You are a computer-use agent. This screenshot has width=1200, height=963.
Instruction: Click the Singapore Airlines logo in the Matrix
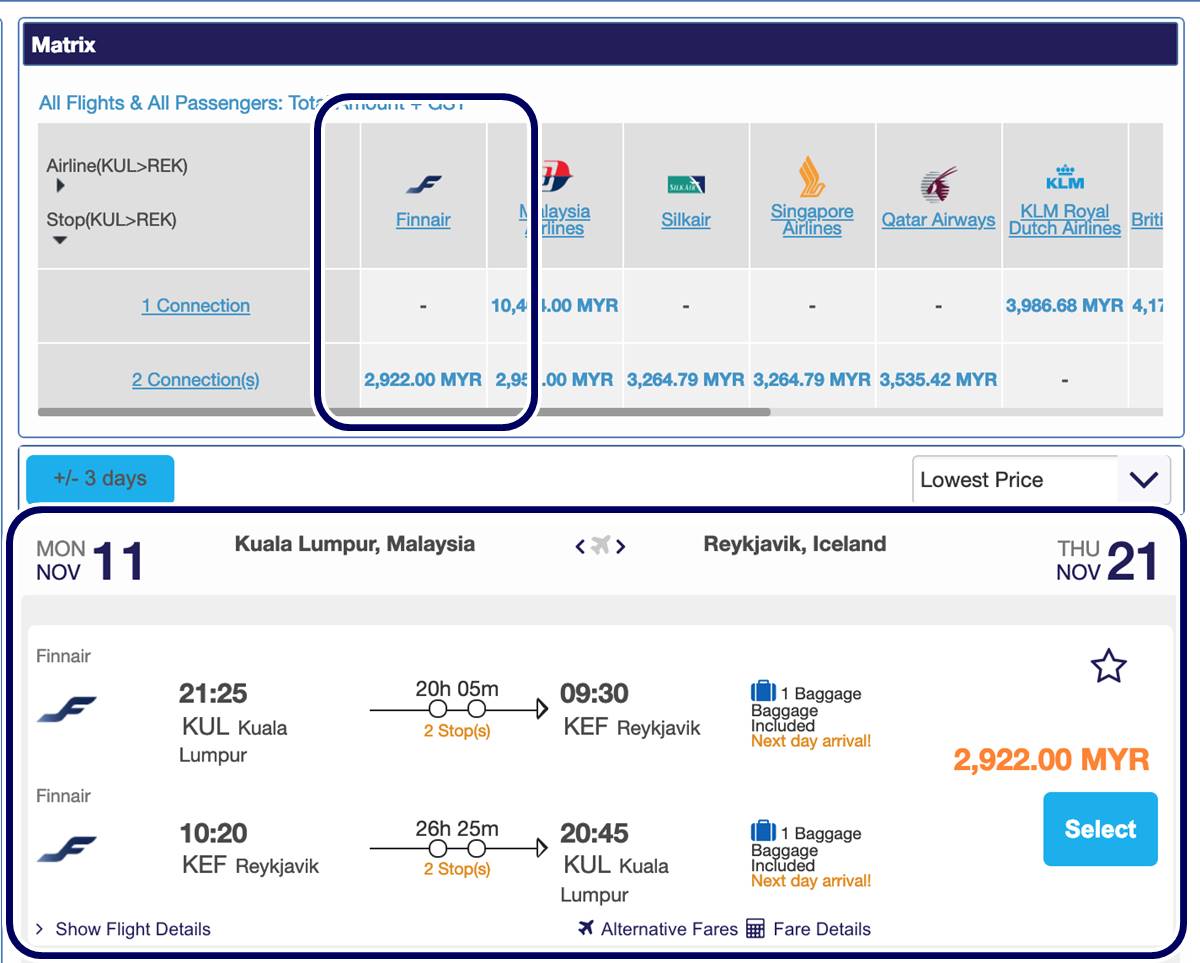tap(812, 177)
